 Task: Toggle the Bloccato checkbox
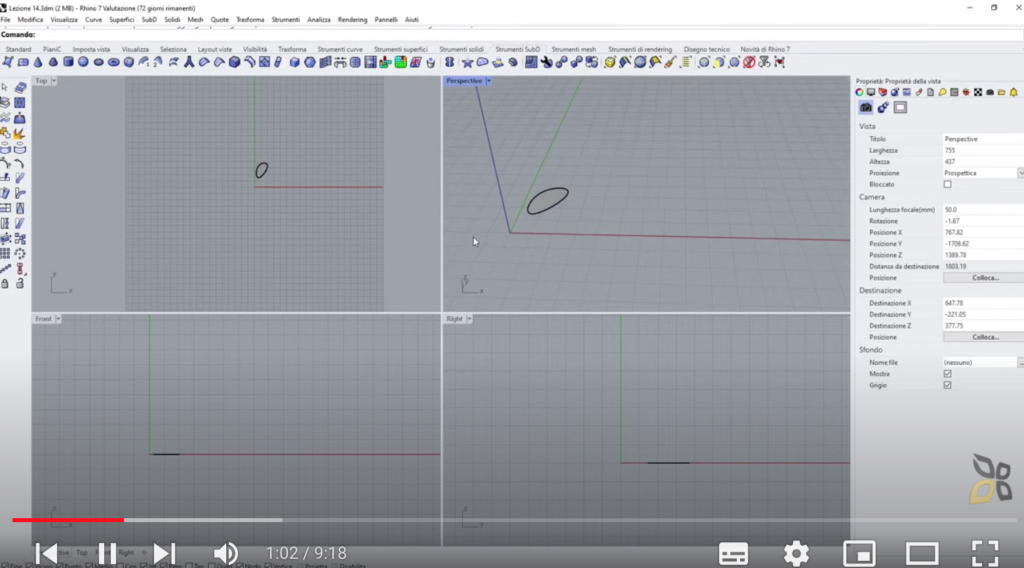[x=948, y=185]
